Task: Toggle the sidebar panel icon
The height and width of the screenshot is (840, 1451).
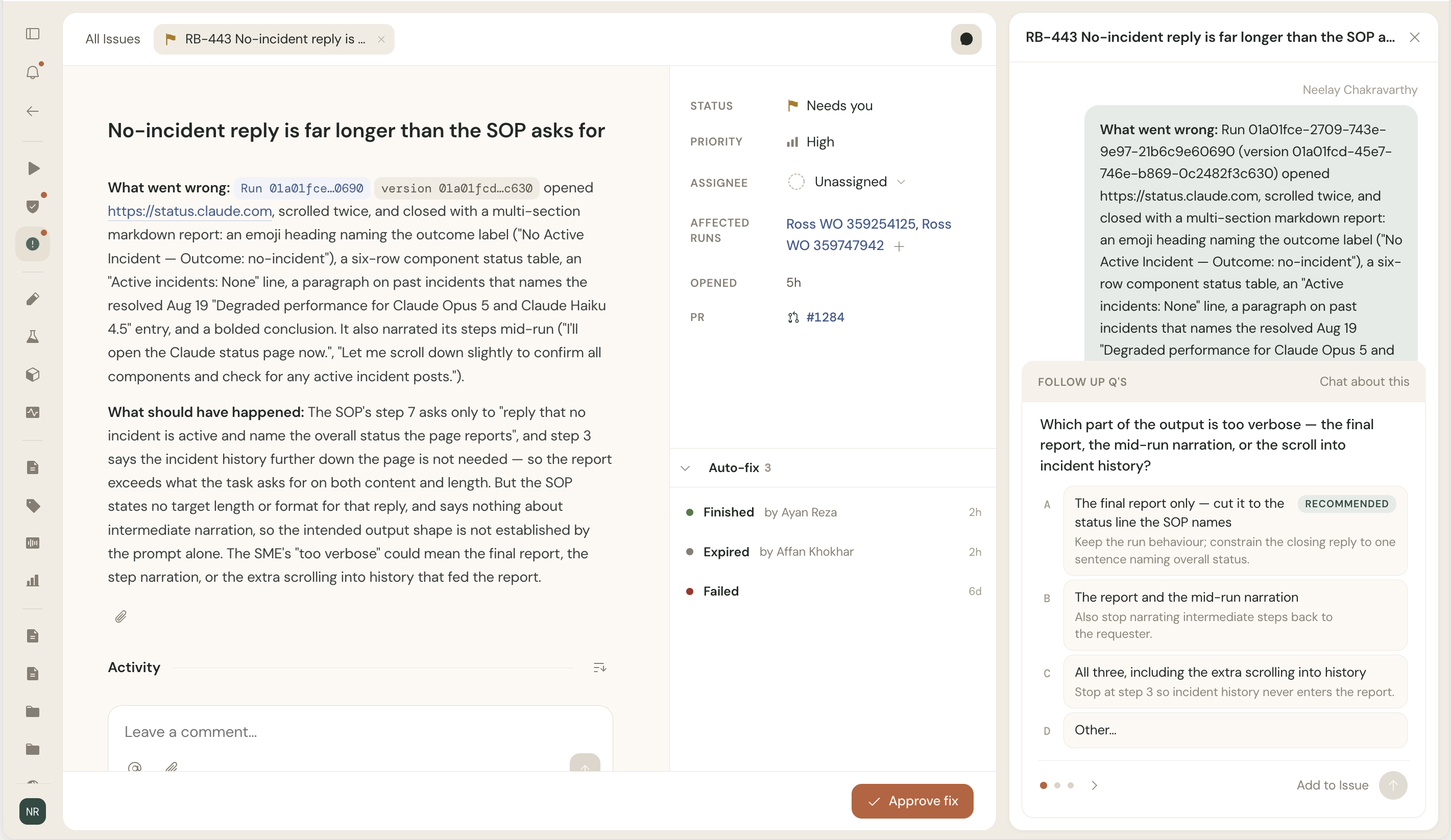Action: (x=33, y=34)
